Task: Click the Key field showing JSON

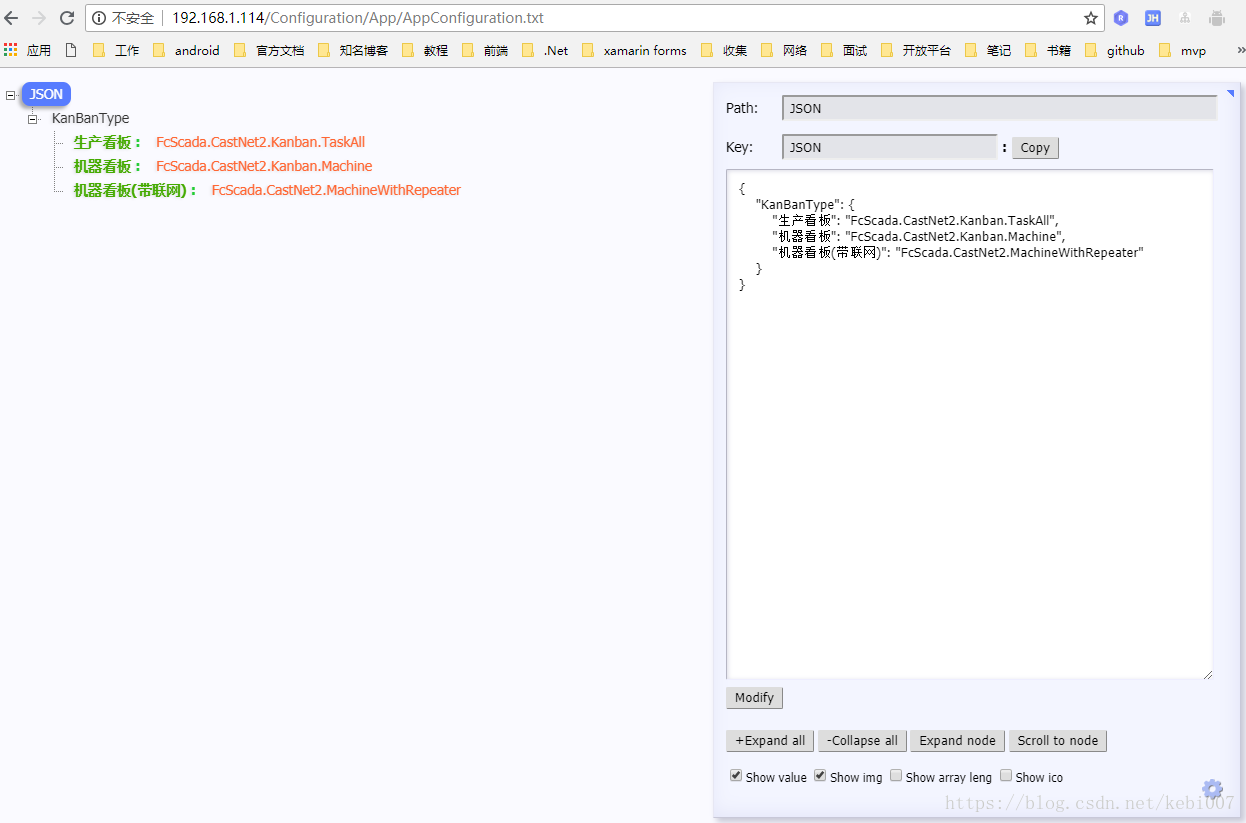Action: point(889,147)
